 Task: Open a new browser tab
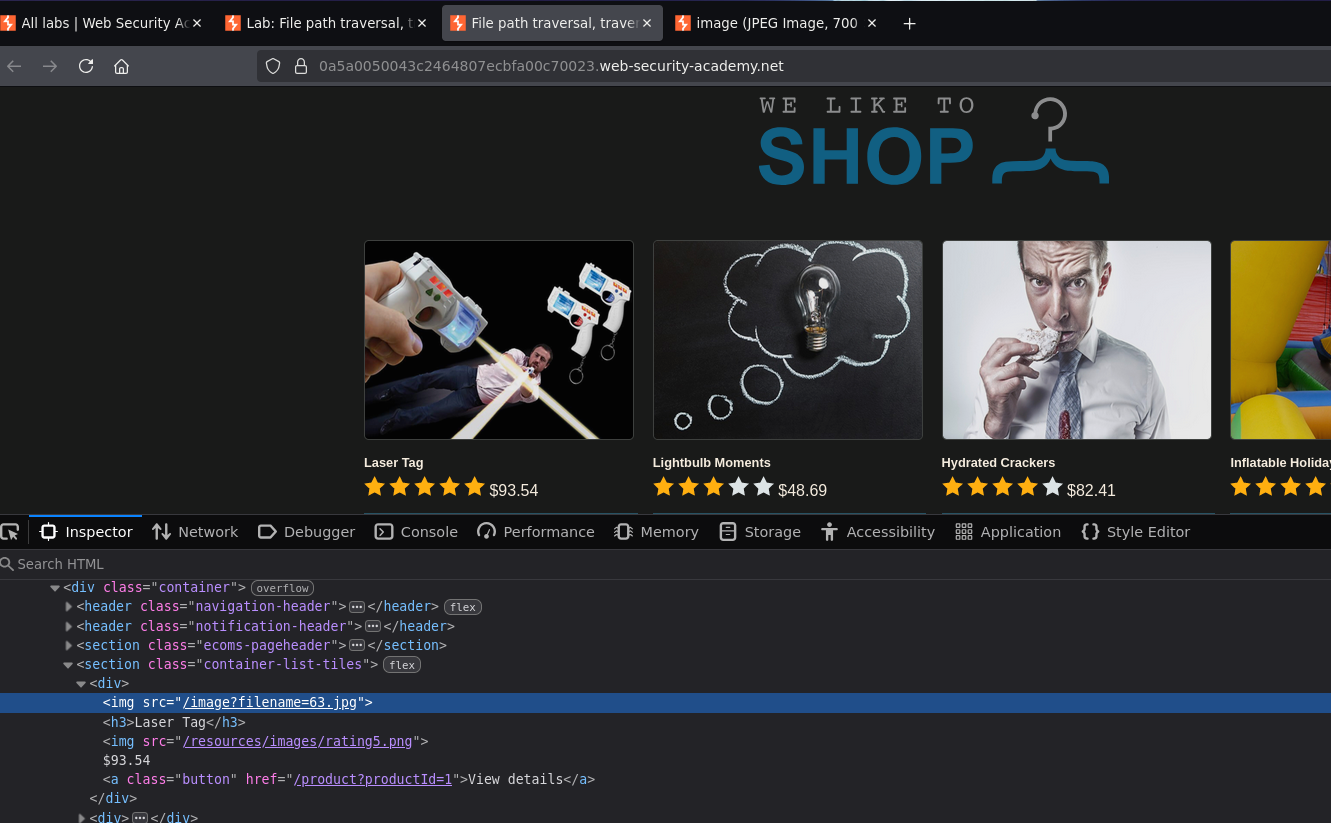point(909,24)
